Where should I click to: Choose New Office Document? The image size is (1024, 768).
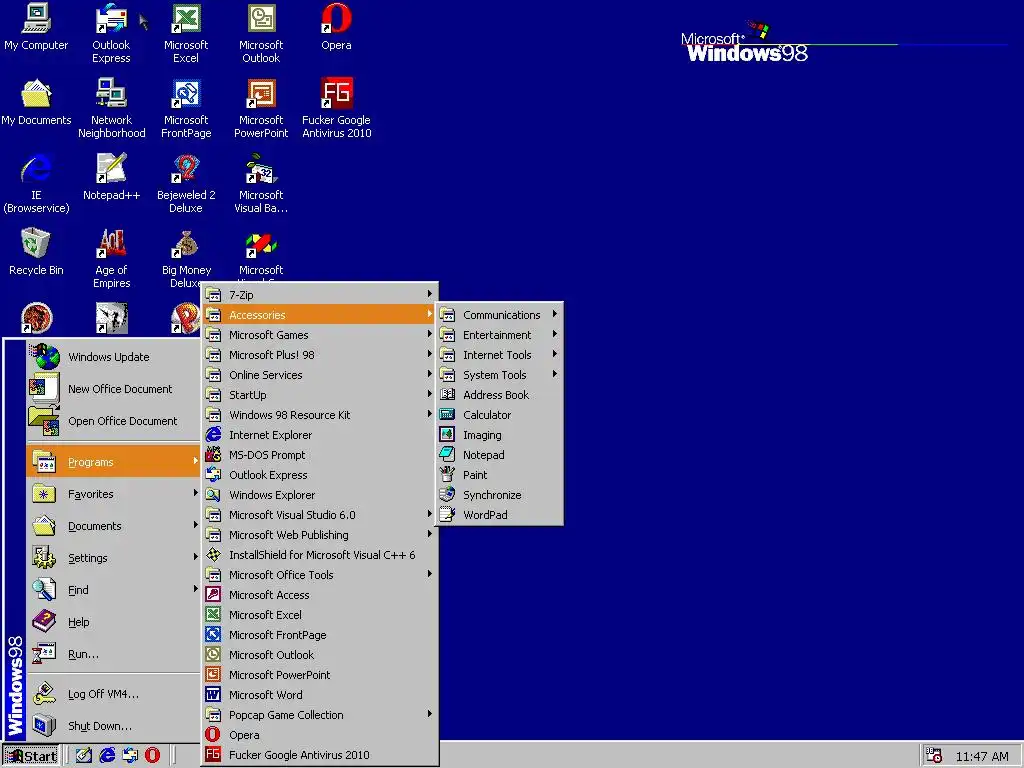pos(113,389)
